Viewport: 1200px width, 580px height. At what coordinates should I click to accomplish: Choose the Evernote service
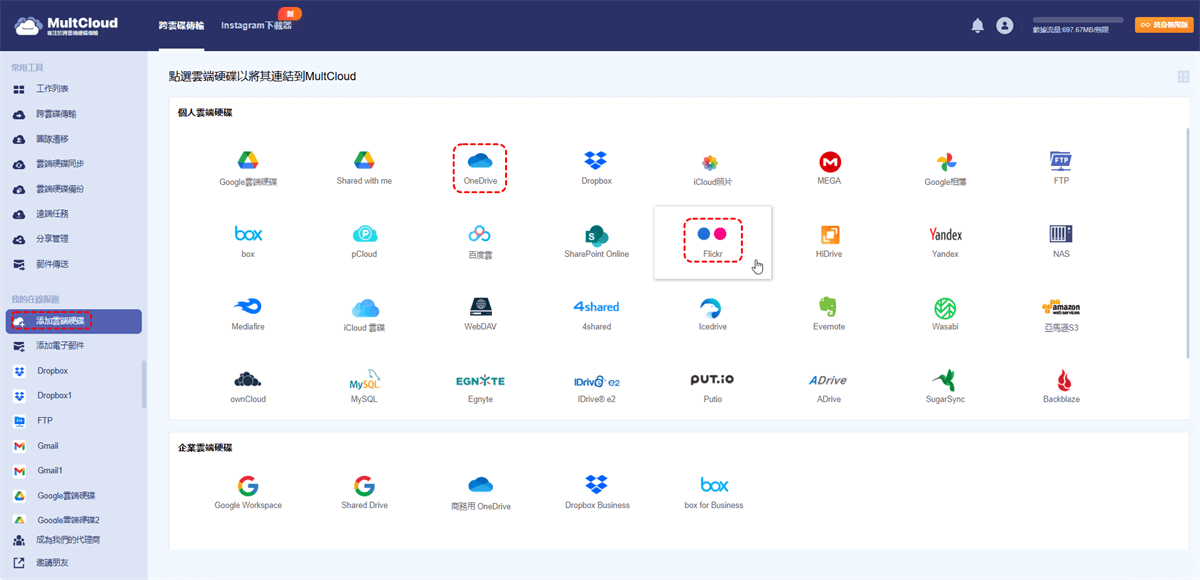coord(828,307)
